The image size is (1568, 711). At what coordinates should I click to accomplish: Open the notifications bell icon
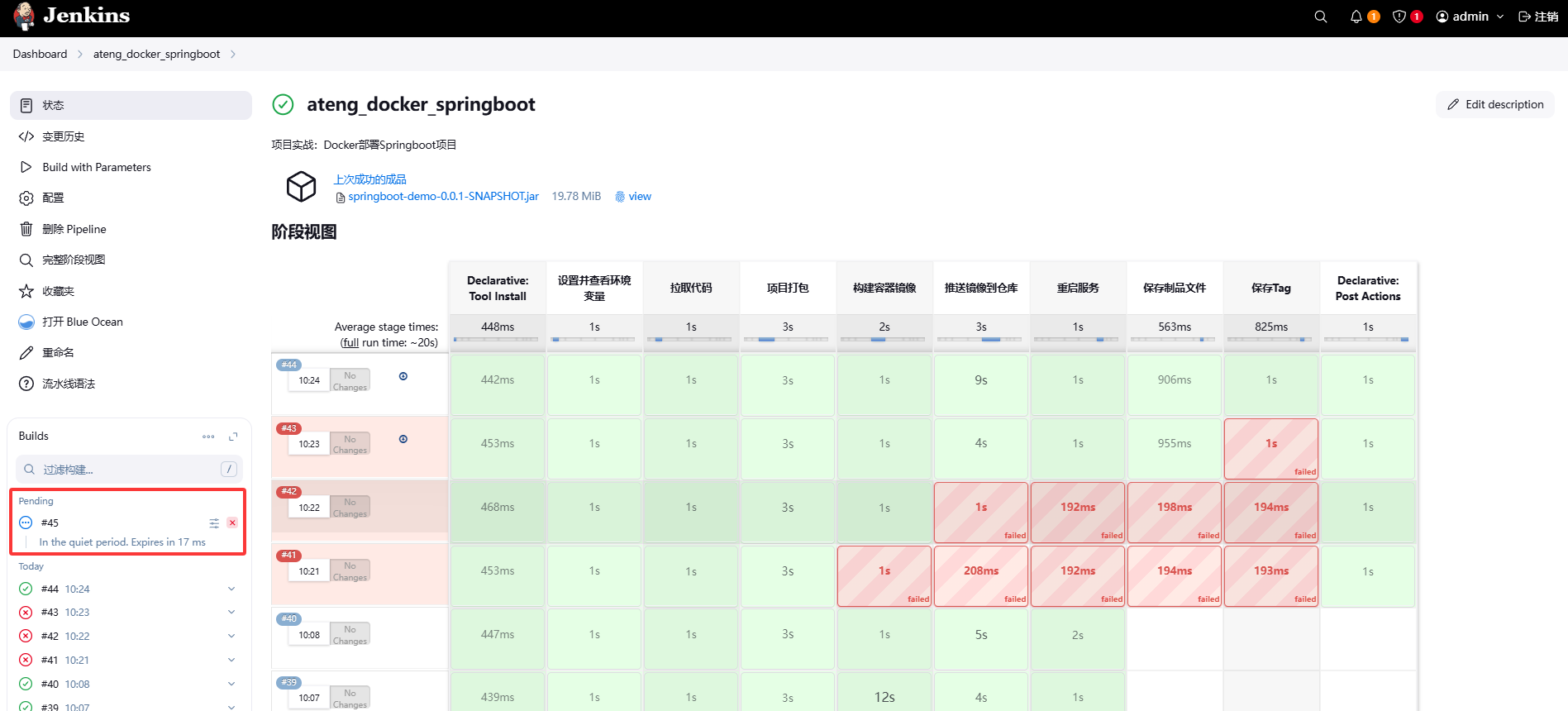1356,17
